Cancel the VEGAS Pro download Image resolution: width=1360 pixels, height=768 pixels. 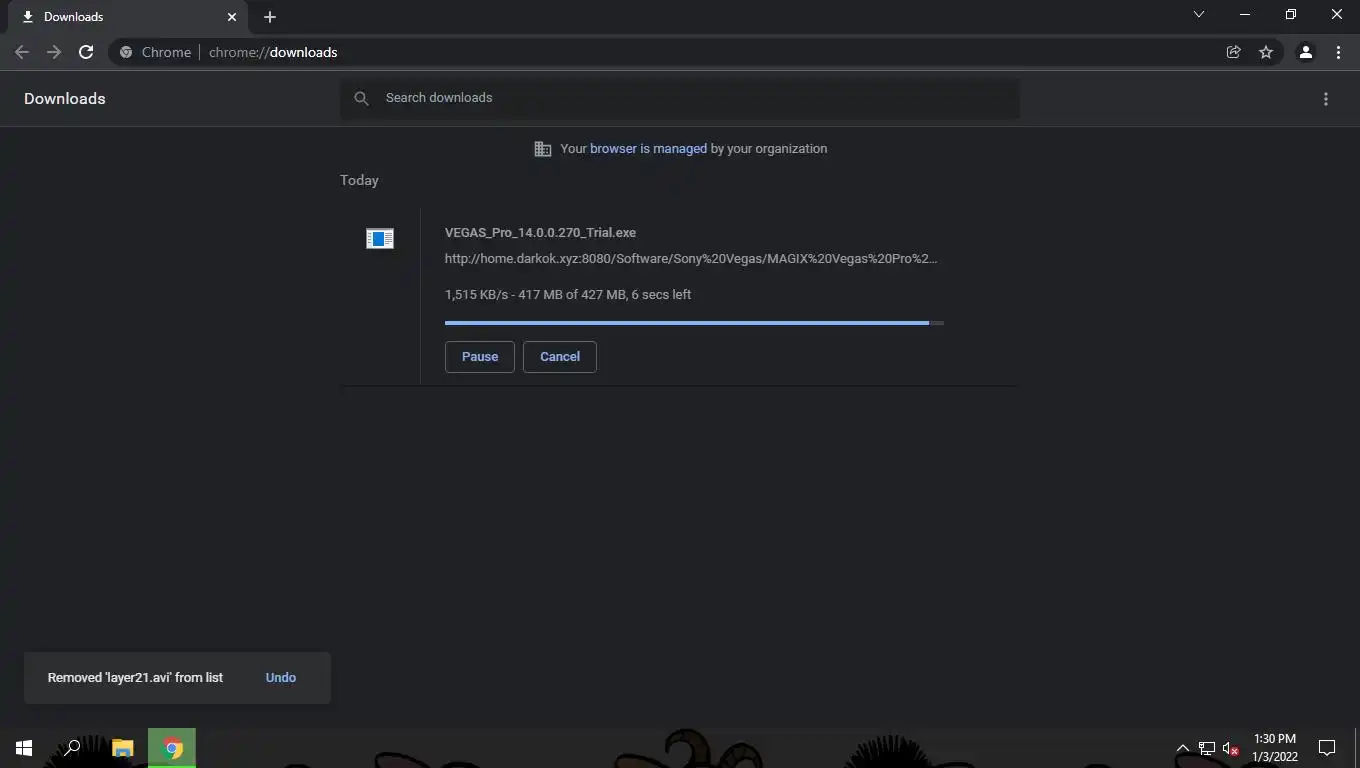(x=560, y=357)
